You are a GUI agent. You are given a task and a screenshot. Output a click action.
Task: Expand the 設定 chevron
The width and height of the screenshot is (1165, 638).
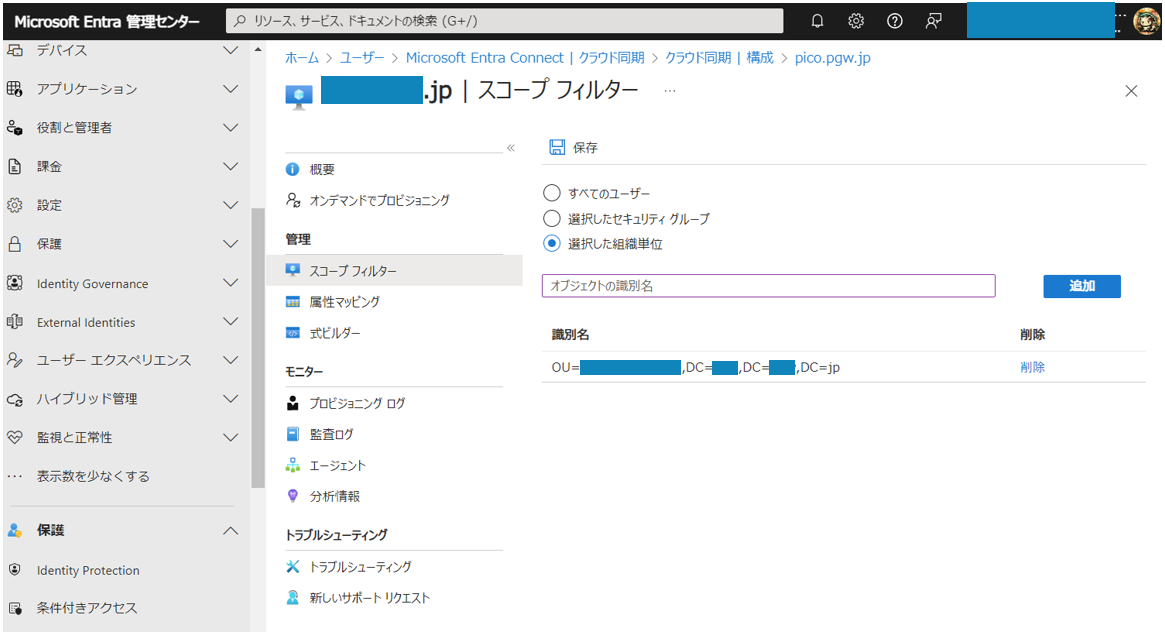click(x=231, y=205)
